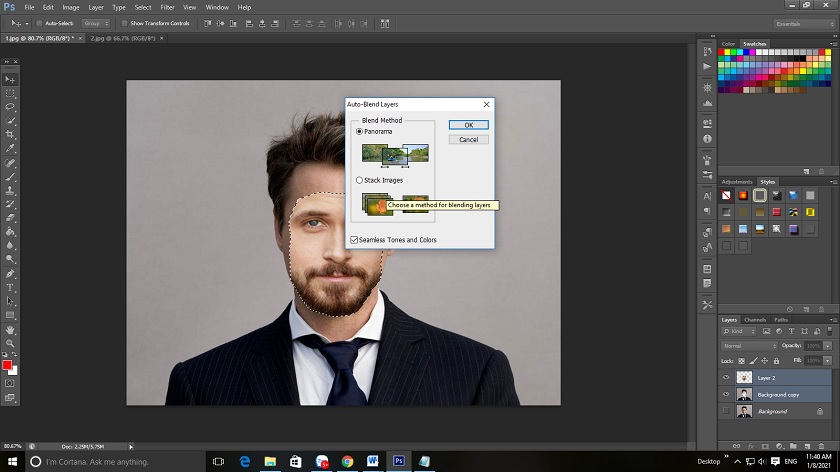Open the Swatches panel flyout menu
The height and width of the screenshot is (472, 840).
(x=833, y=44)
